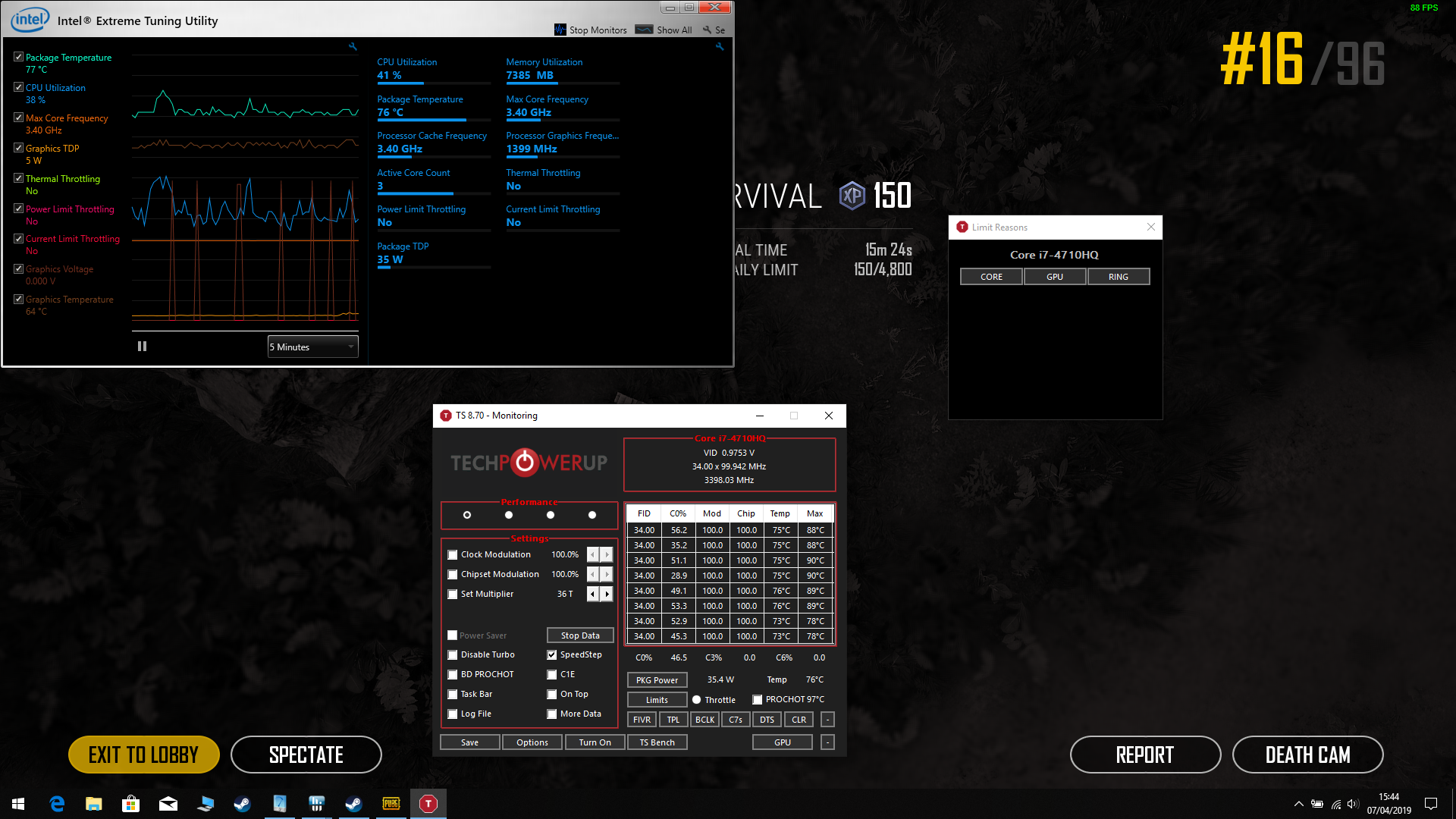This screenshot has width=1456, height=819.
Task: Pause the monitoring graph
Action: (142, 347)
